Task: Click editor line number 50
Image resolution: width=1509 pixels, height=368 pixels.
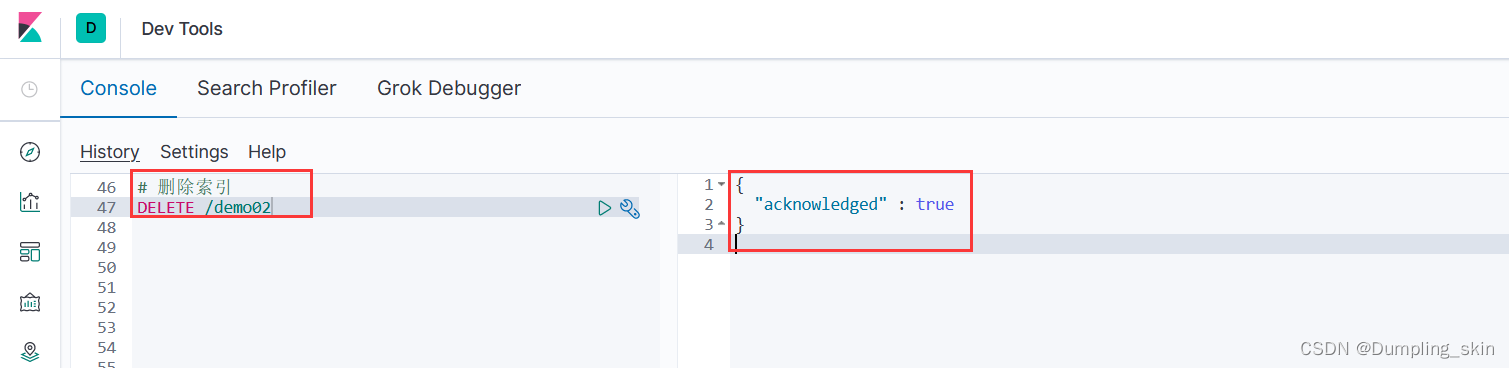Action: tap(107, 268)
